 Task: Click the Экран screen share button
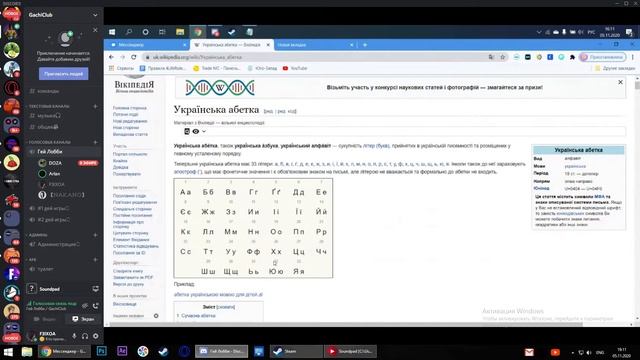click(83, 319)
